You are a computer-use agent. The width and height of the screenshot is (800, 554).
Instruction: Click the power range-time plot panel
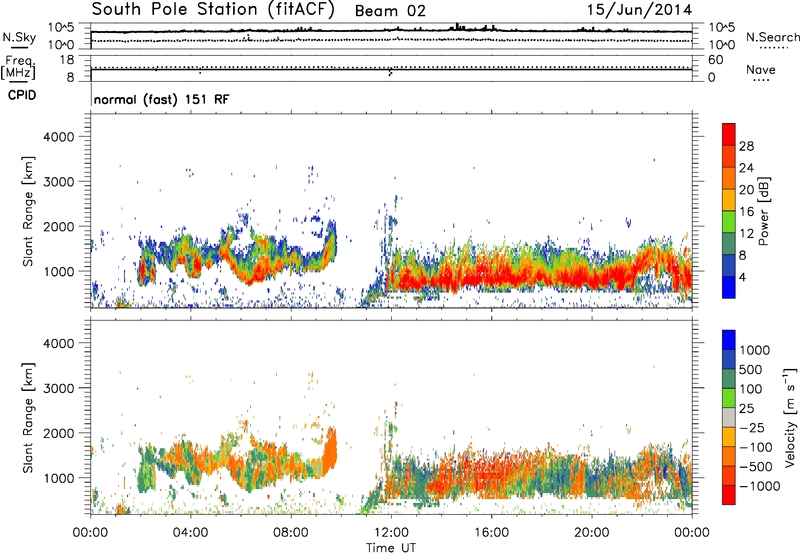[391, 210]
